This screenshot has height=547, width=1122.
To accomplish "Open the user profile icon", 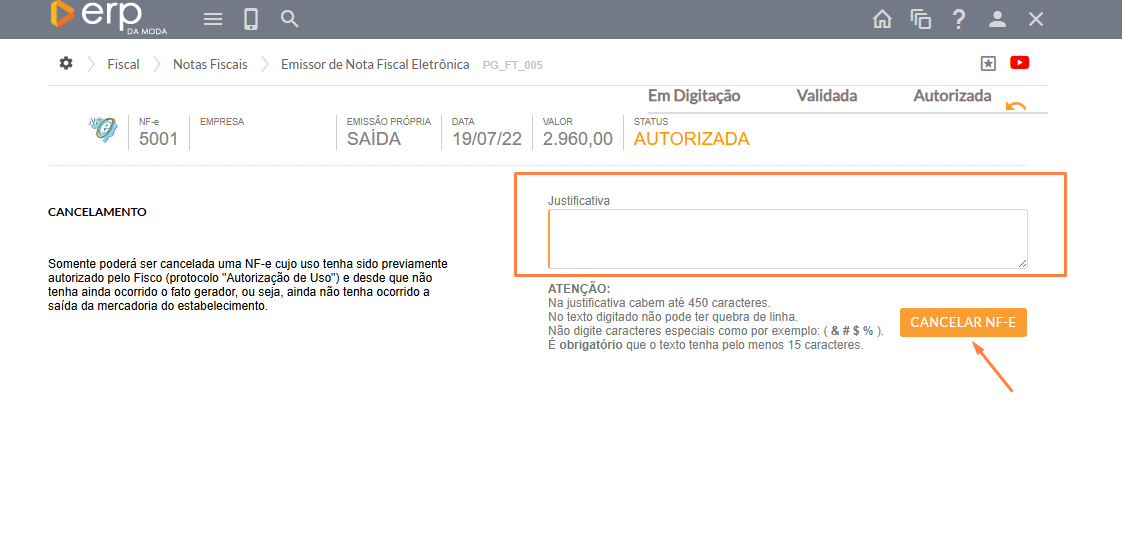I will coord(997,19).
